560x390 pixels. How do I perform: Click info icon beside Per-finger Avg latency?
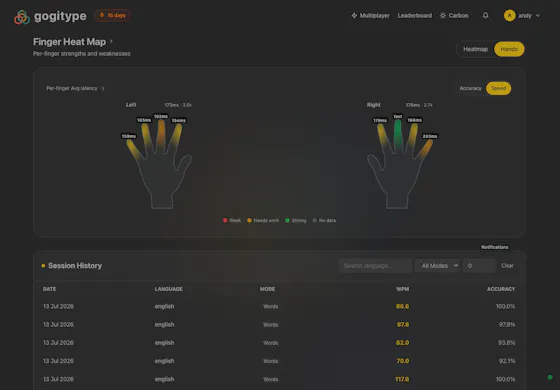tap(103, 89)
